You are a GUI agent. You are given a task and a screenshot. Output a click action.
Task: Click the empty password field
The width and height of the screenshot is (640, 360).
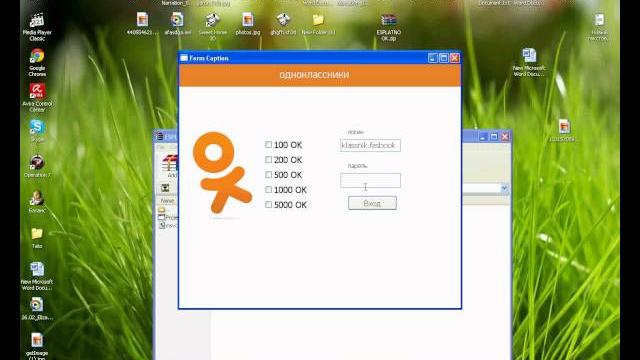click(370, 180)
